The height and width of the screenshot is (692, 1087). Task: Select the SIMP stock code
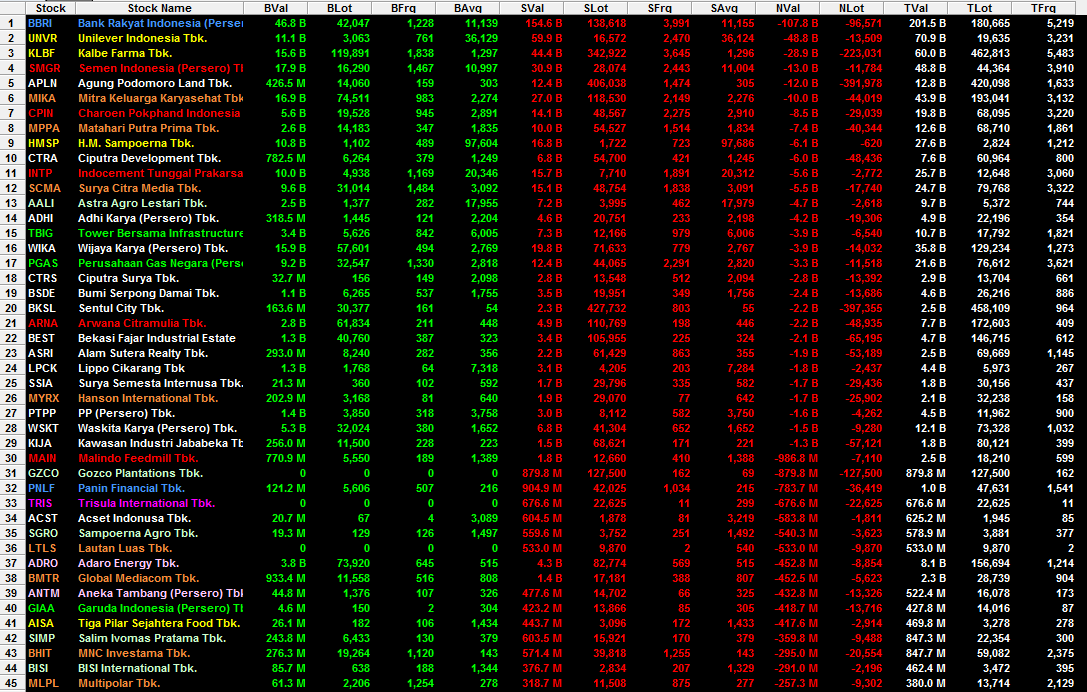[x=41, y=639]
